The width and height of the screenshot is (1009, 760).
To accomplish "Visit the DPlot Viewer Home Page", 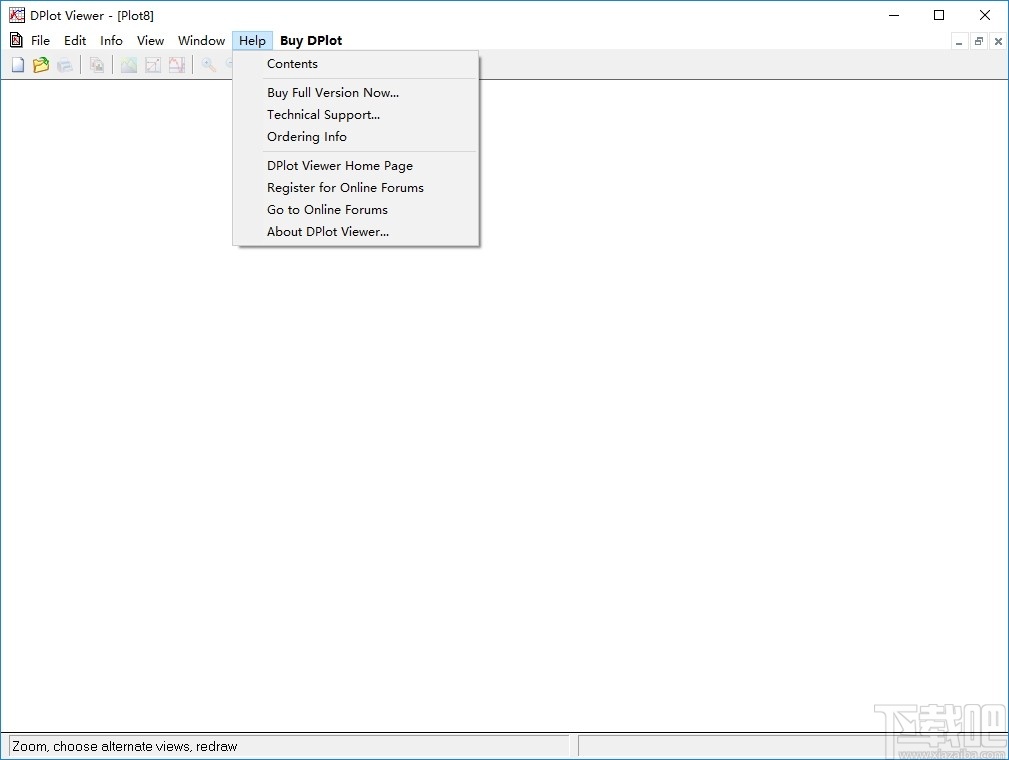I will click(x=340, y=165).
